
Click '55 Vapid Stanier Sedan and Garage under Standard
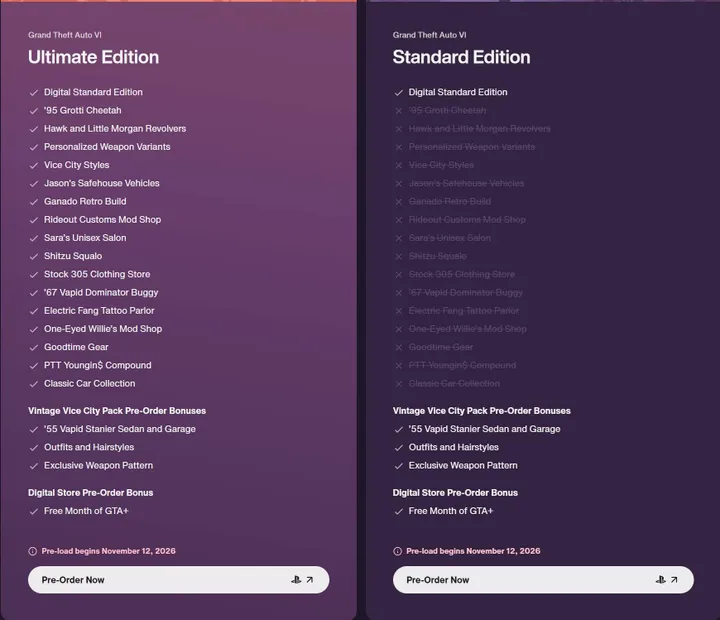click(x=484, y=429)
